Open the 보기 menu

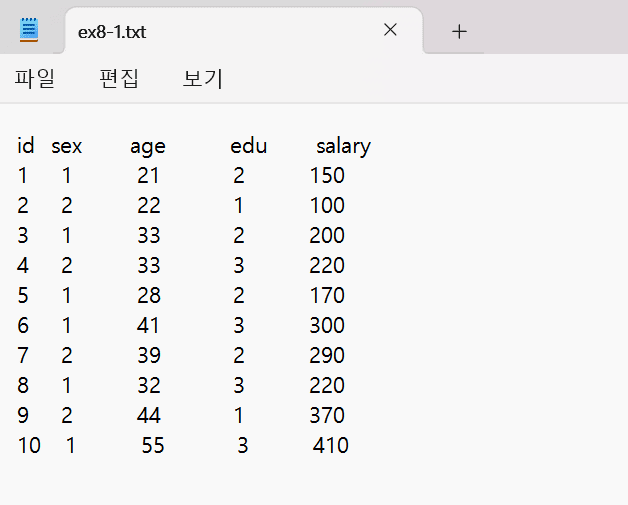[203, 78]
